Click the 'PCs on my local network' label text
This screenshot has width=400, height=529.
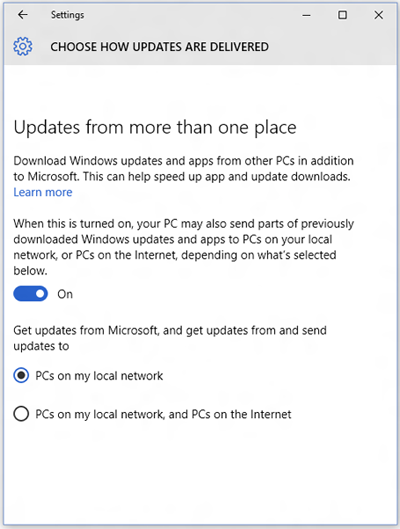point(99,376)
